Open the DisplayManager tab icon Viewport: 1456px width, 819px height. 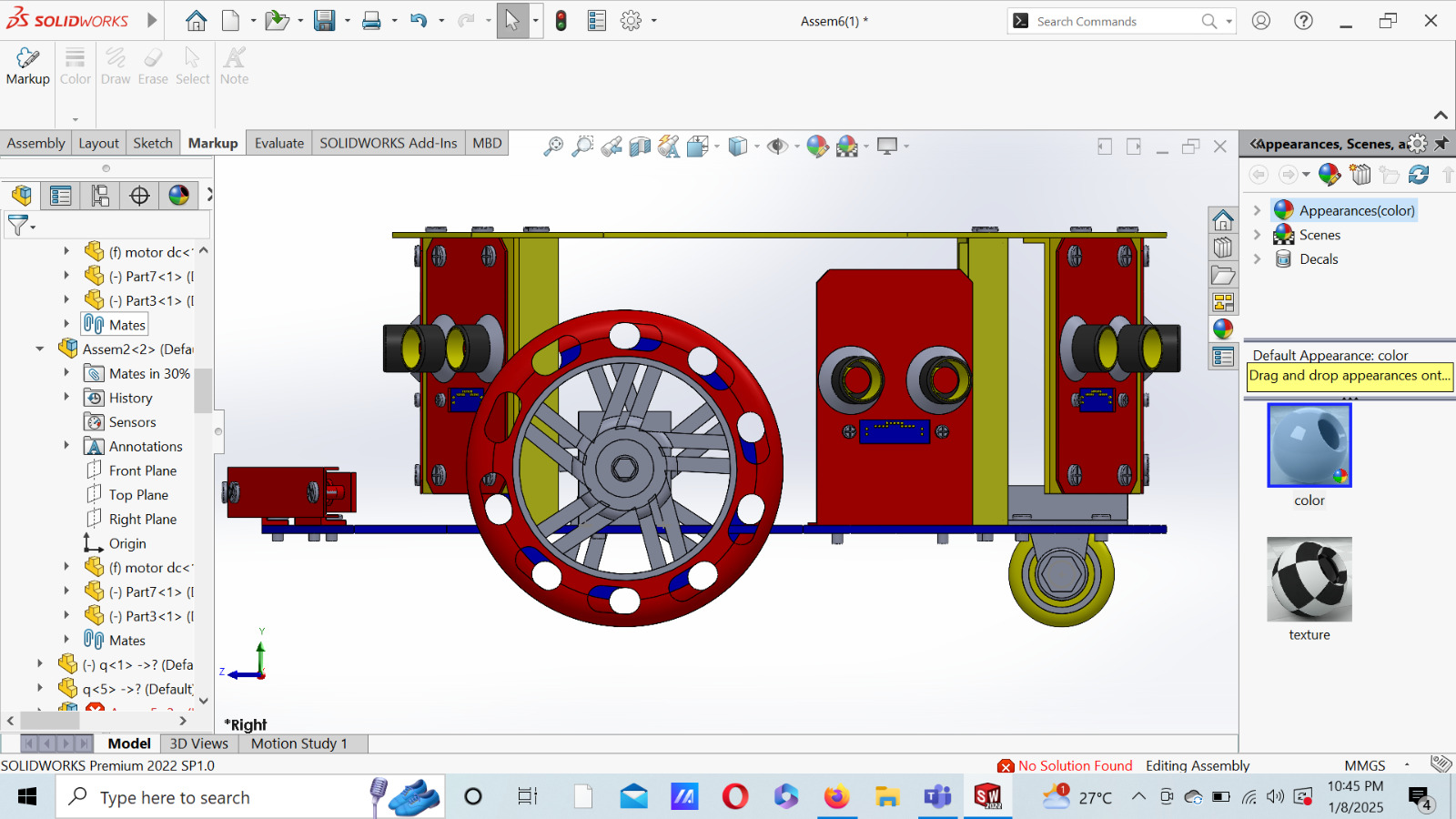pos(179,195)
